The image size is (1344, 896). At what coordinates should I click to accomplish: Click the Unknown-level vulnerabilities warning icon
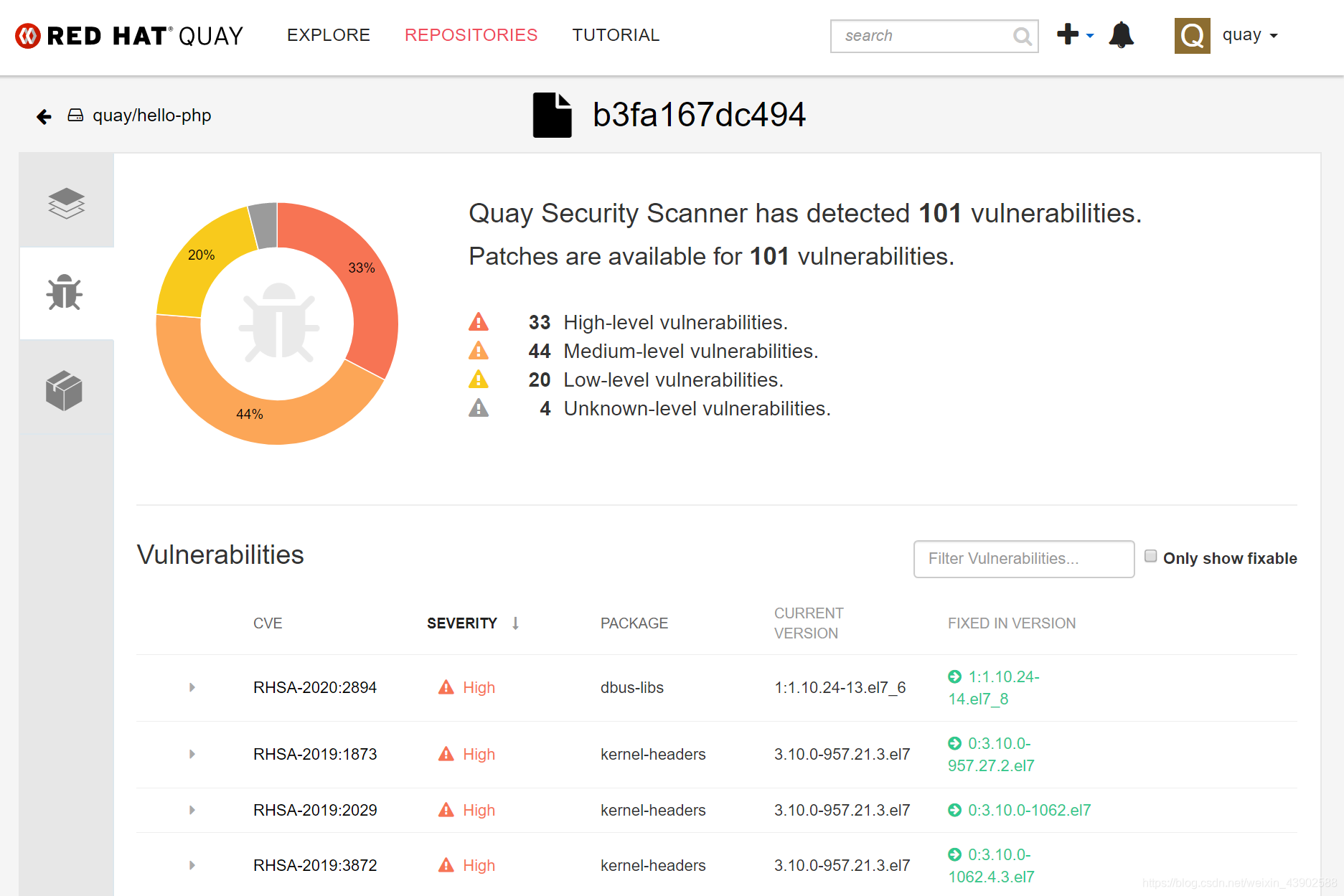(x=479, y=408)
